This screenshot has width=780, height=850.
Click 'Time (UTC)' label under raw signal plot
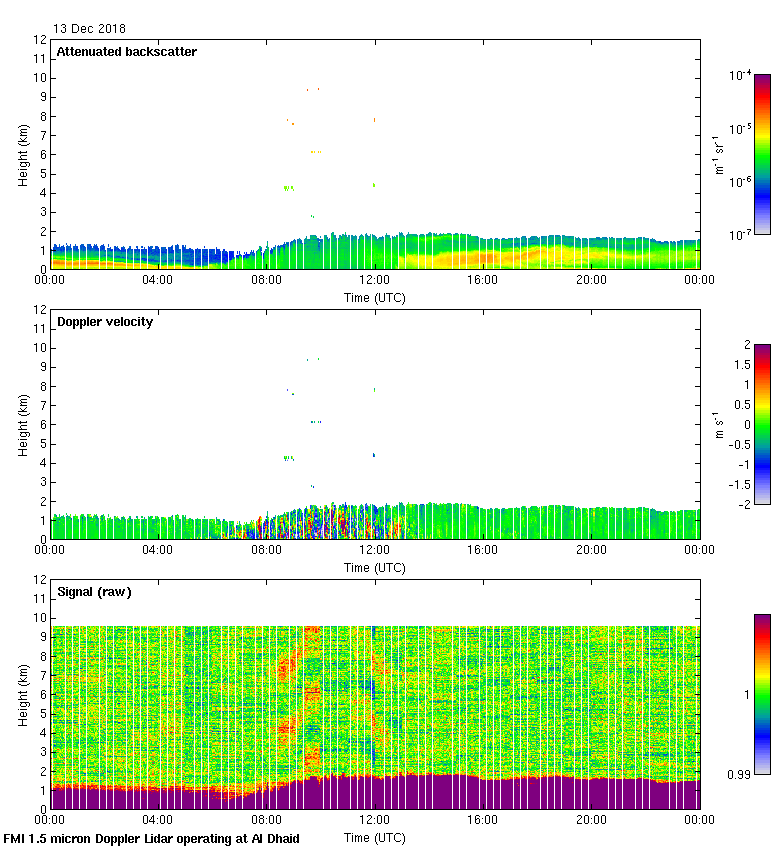click(x=375, y=838)
